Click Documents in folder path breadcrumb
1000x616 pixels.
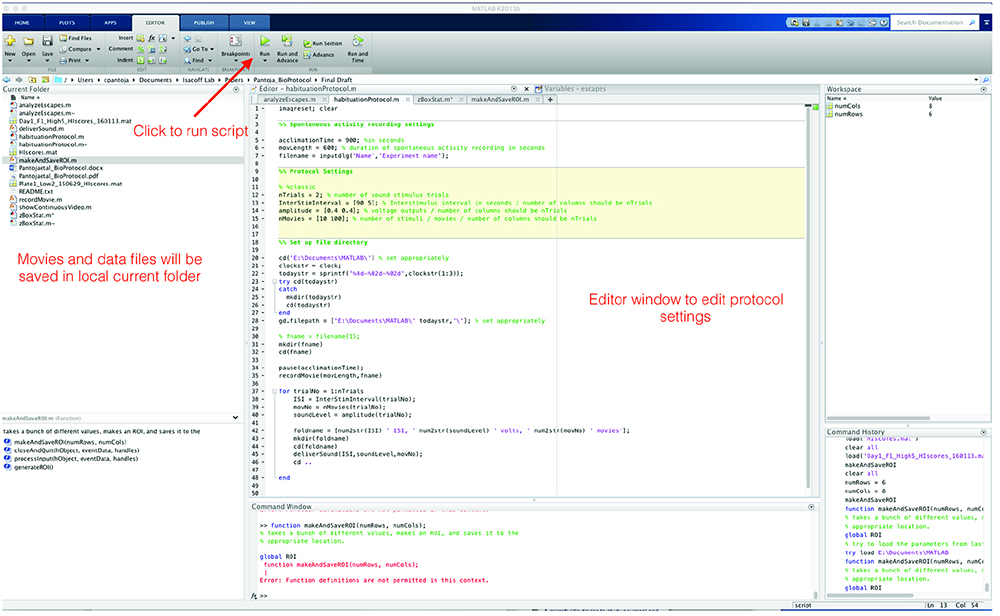pyautogui.click(x=155, y=80)
